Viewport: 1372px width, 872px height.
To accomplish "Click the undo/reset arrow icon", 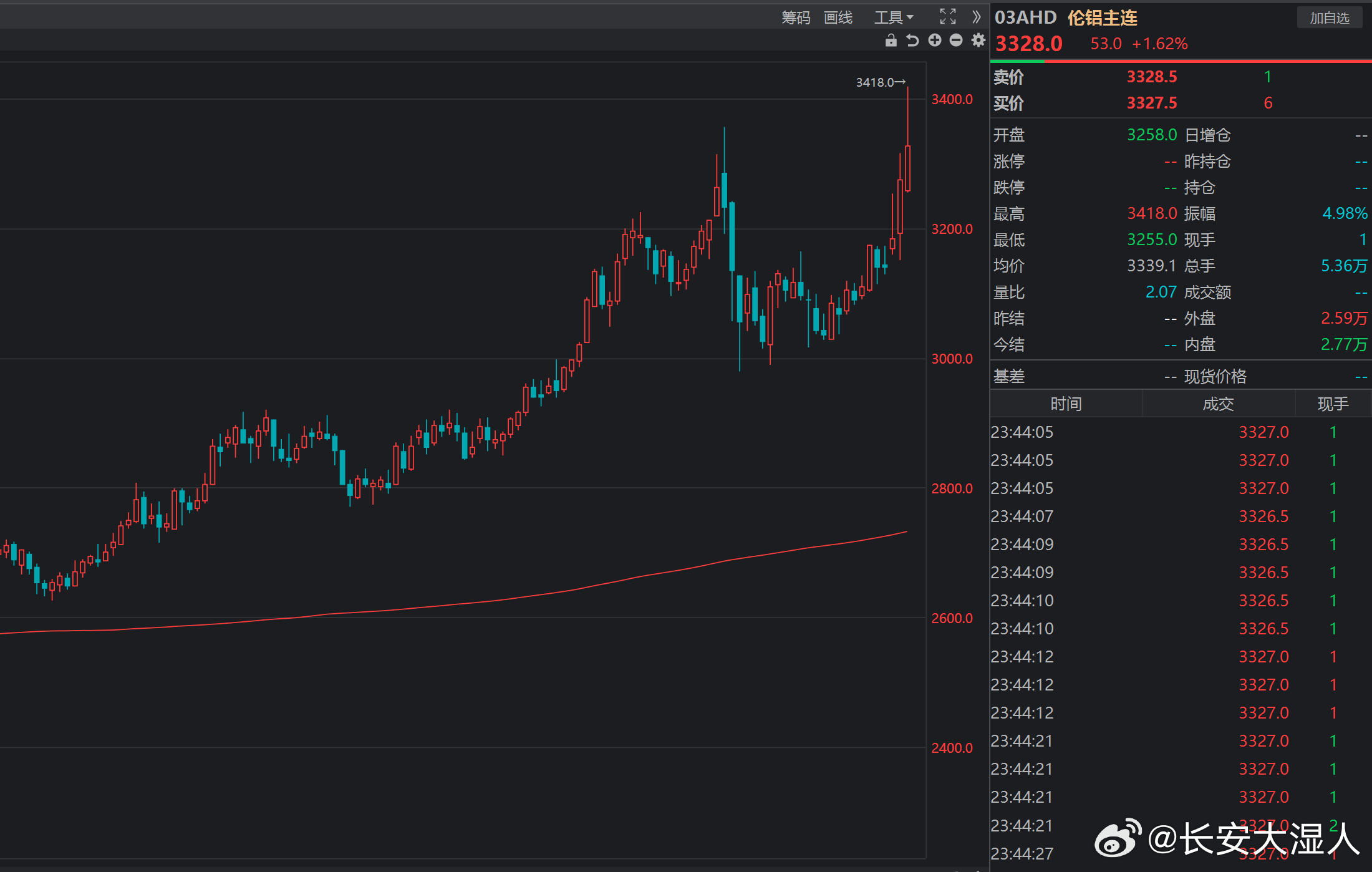I will click(x=912, y=41).
